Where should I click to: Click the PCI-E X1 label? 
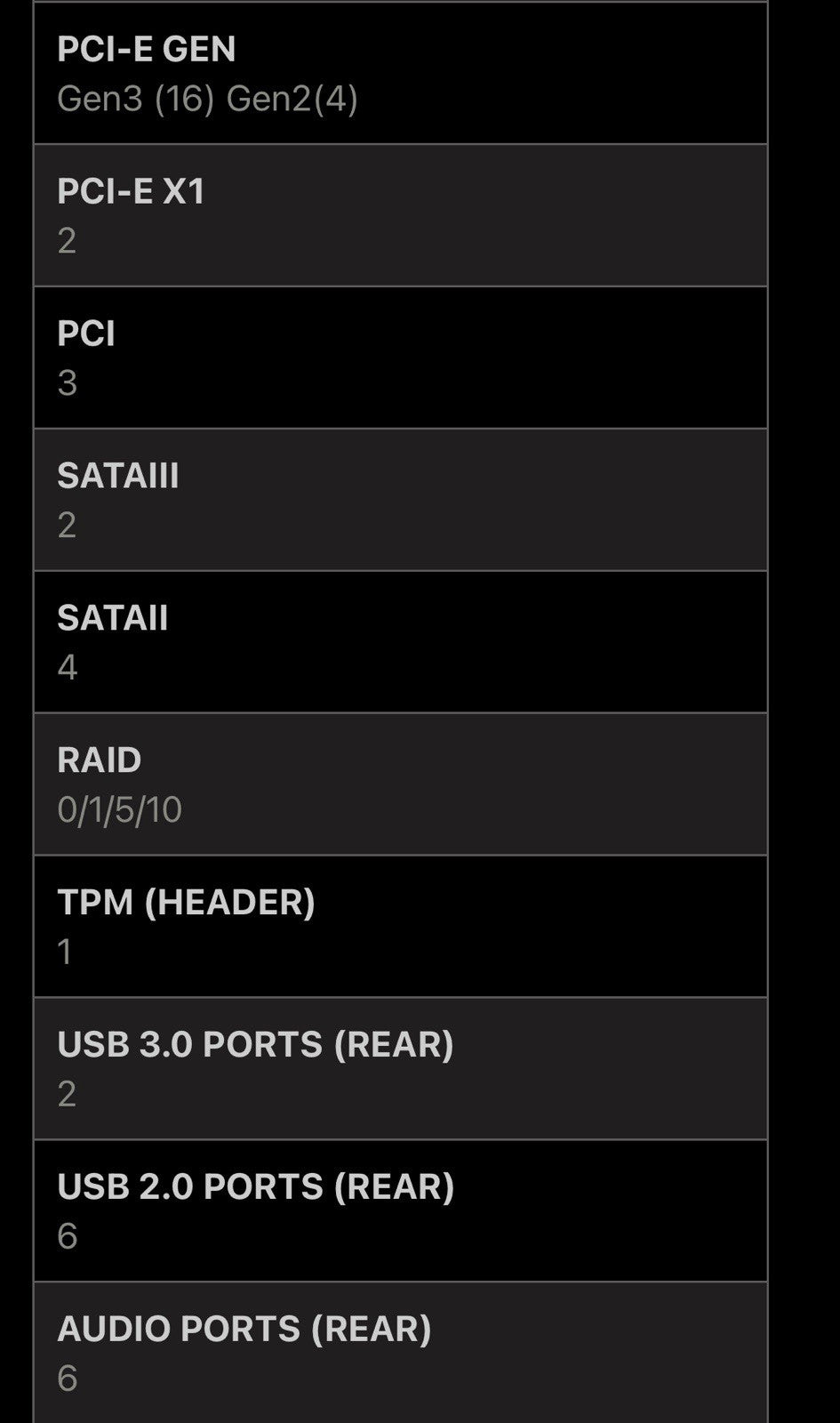tap(132, 191)
